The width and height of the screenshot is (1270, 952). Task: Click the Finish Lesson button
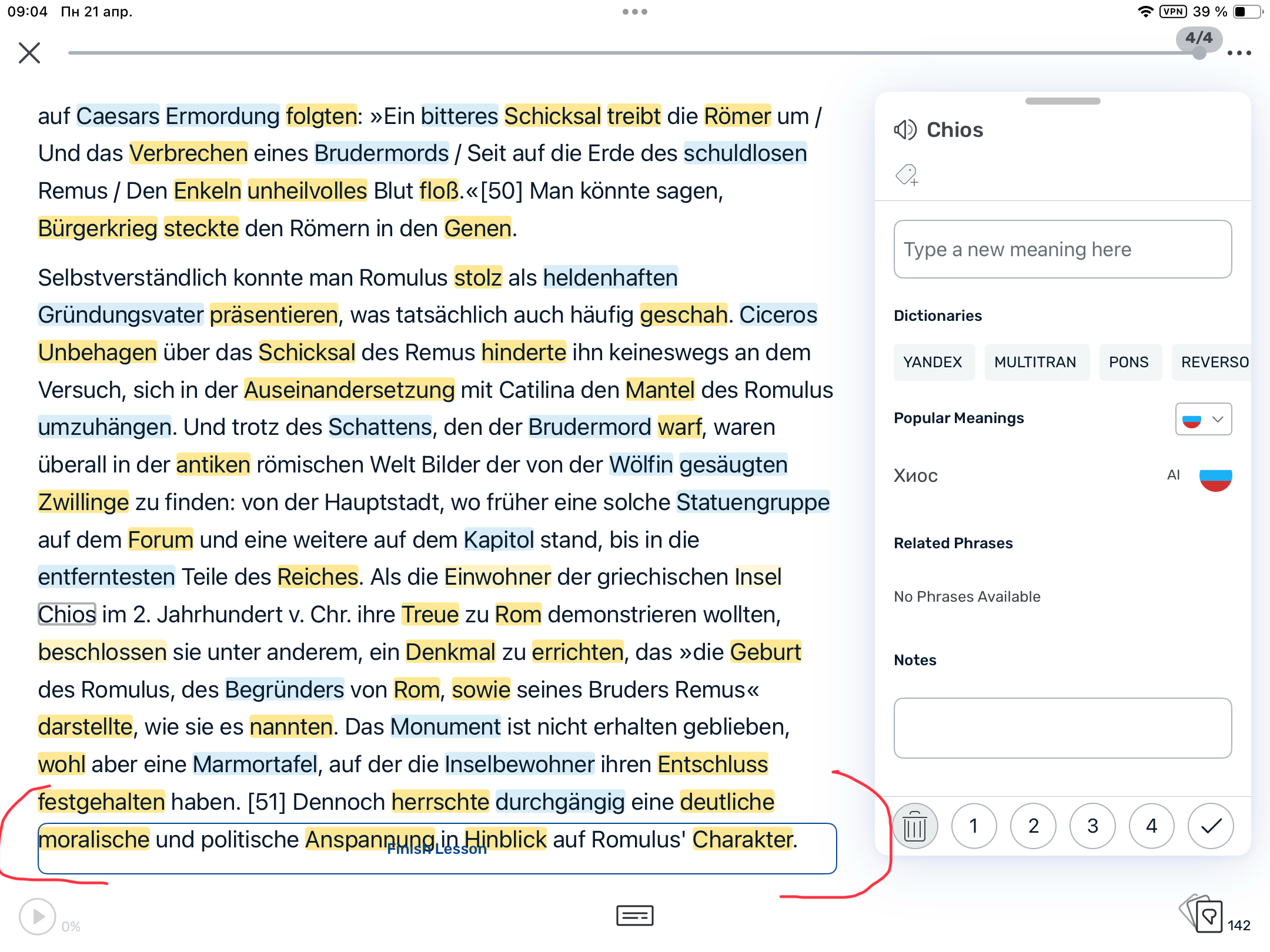coord(437,849)
